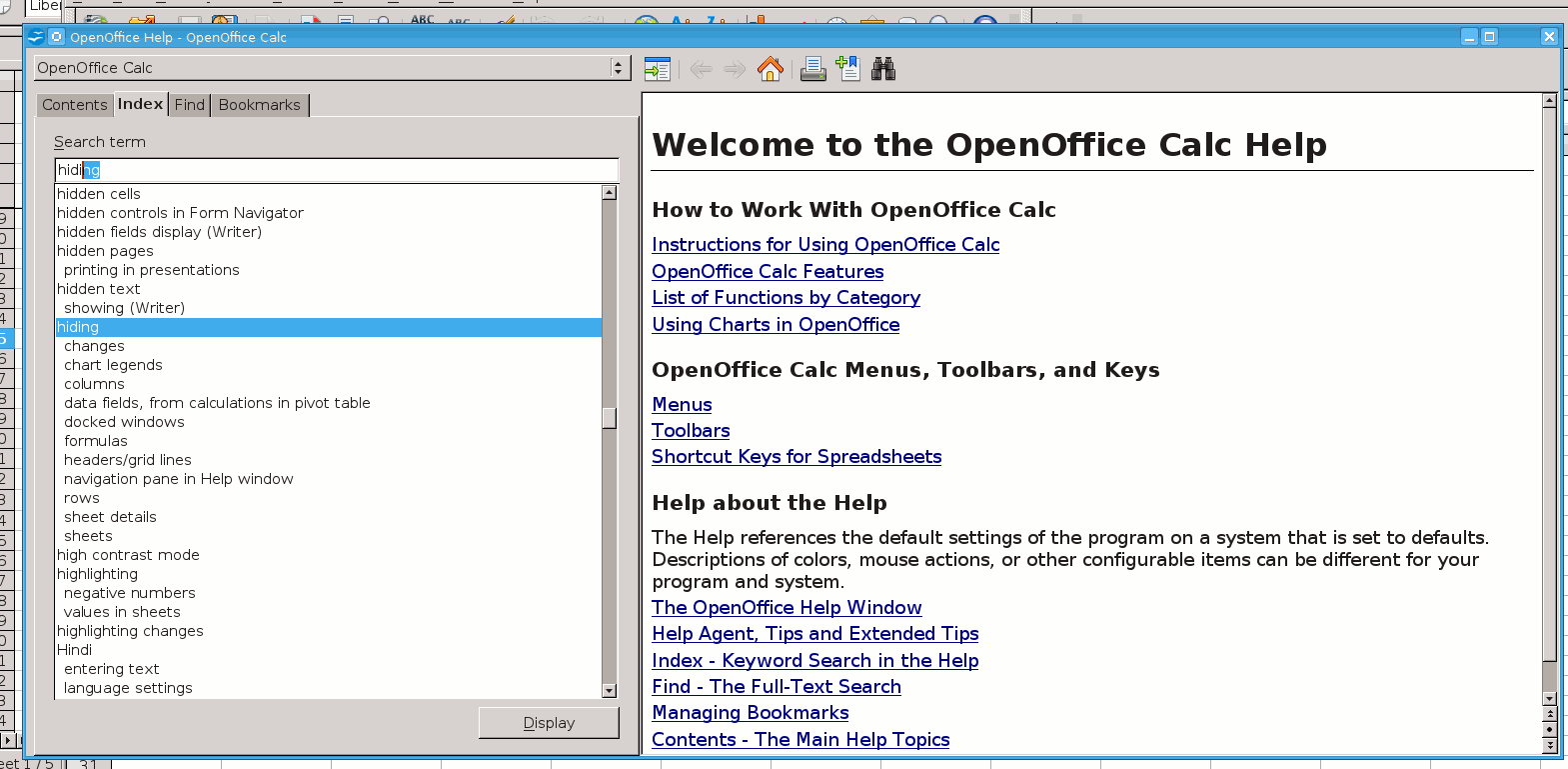Screen dimensions: 1568x769
Task: Toggle the navigation pane icon
Action: click(x=657, y=69)
